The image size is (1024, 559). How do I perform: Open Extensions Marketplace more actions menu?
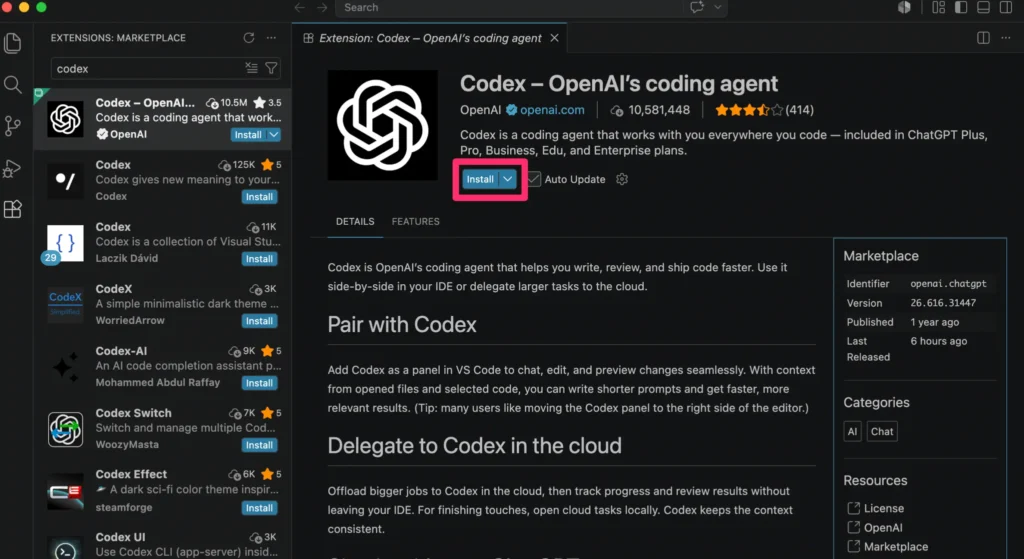pyautogui.click(x=271, y=38)
